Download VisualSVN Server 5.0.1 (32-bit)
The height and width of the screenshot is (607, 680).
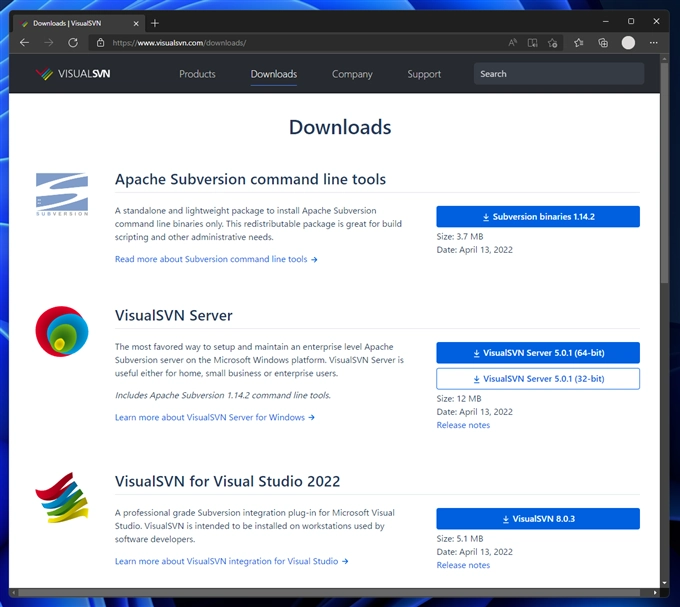pyautogui.click(x=538, y=379)
